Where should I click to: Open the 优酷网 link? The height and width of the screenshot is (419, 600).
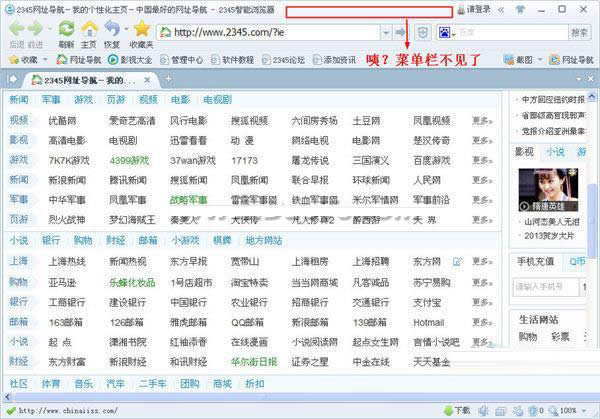click(x=61, y=120)
